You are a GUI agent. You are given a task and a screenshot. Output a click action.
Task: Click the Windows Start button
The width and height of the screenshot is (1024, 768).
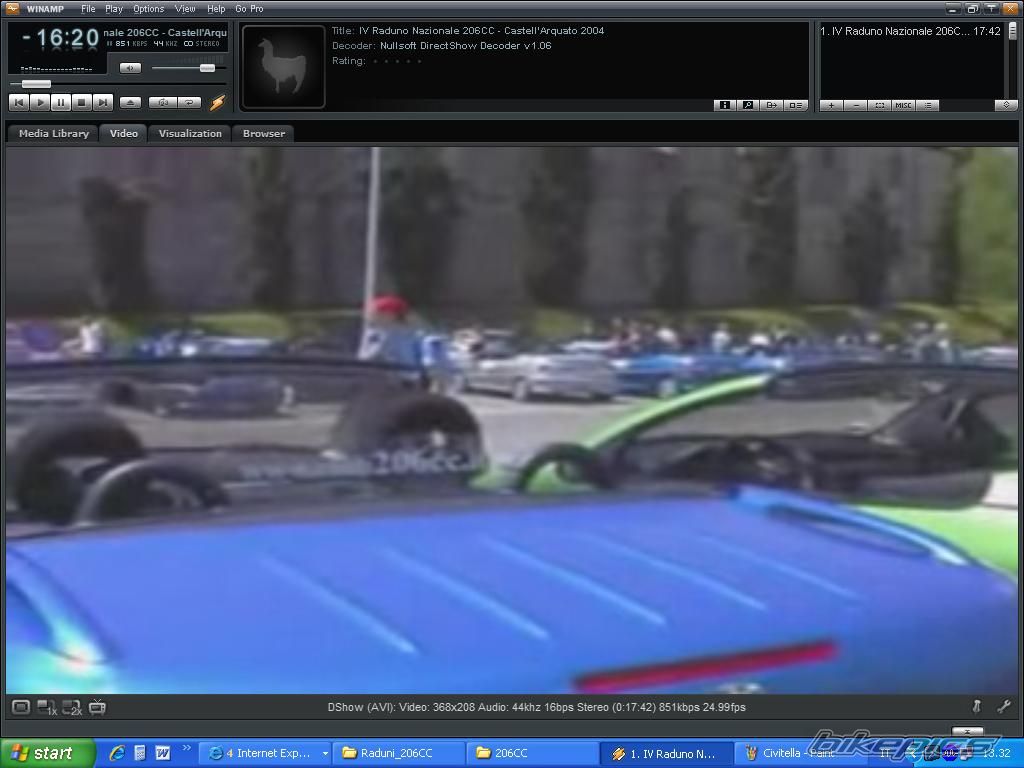tap(46, 753)
